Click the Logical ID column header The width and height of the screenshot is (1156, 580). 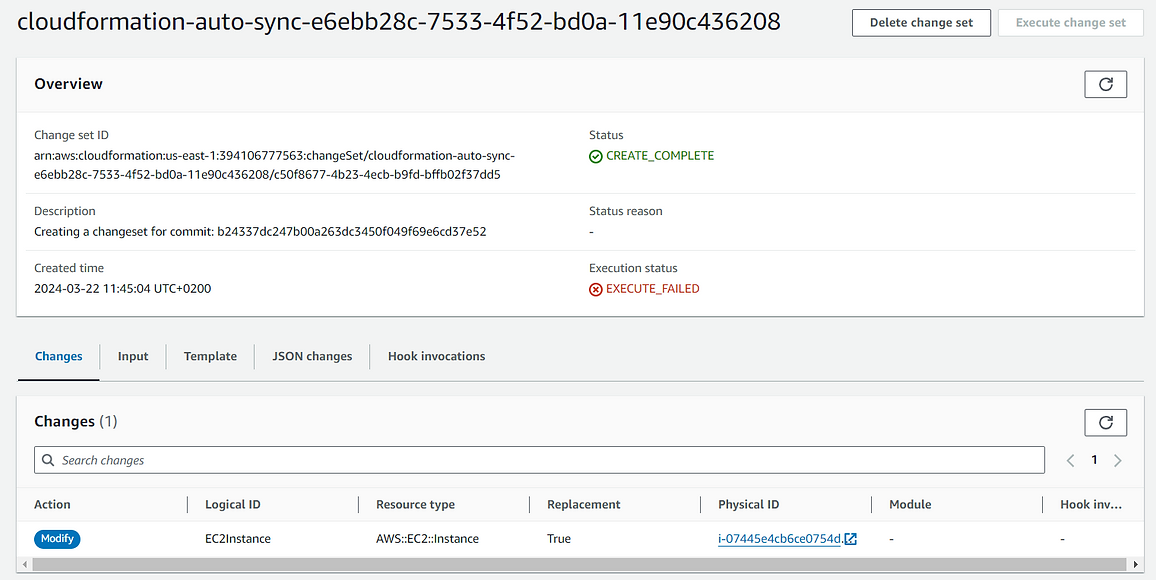click(233, 504)
